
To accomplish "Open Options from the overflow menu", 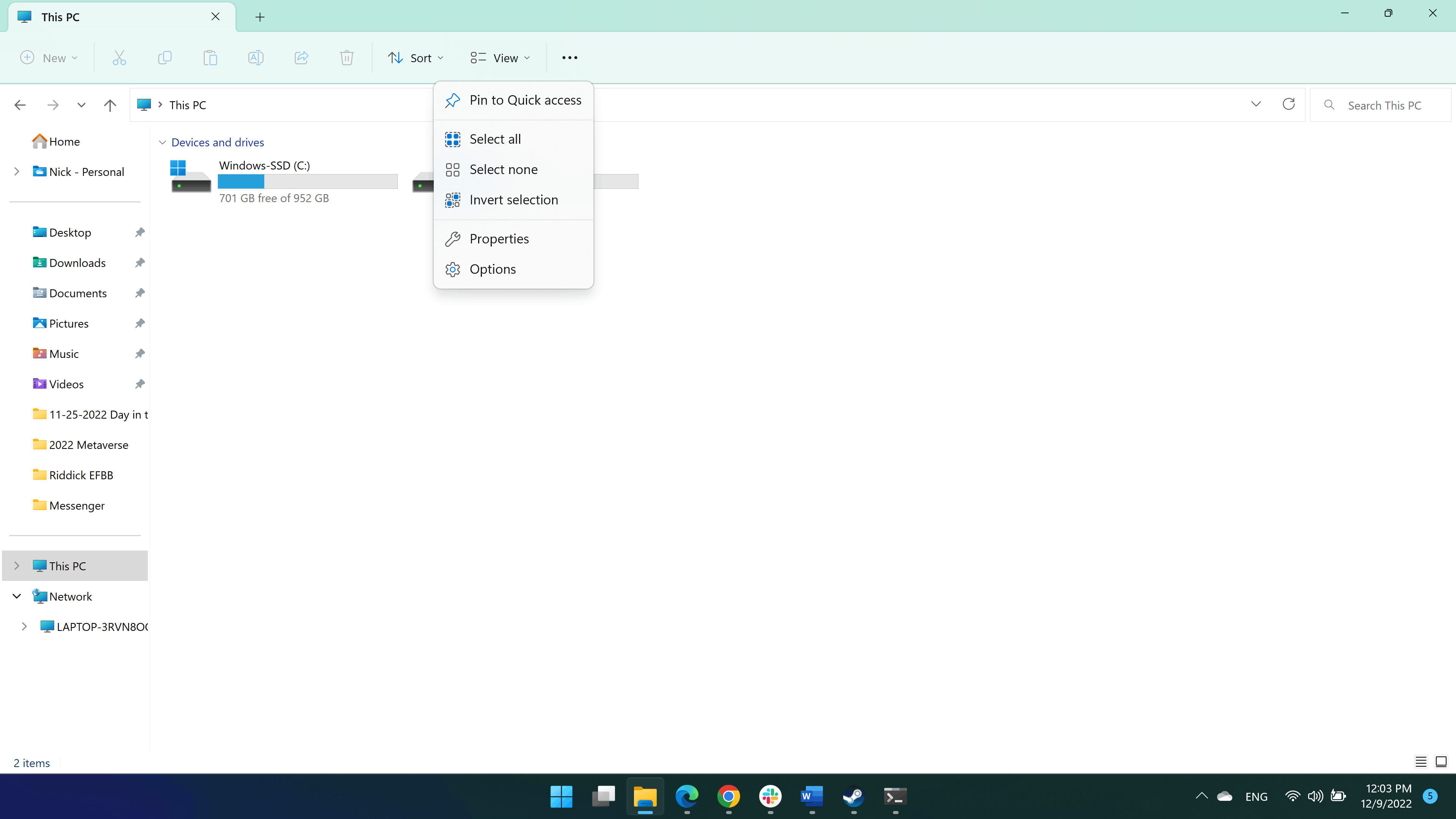I will tap(492, 270).
